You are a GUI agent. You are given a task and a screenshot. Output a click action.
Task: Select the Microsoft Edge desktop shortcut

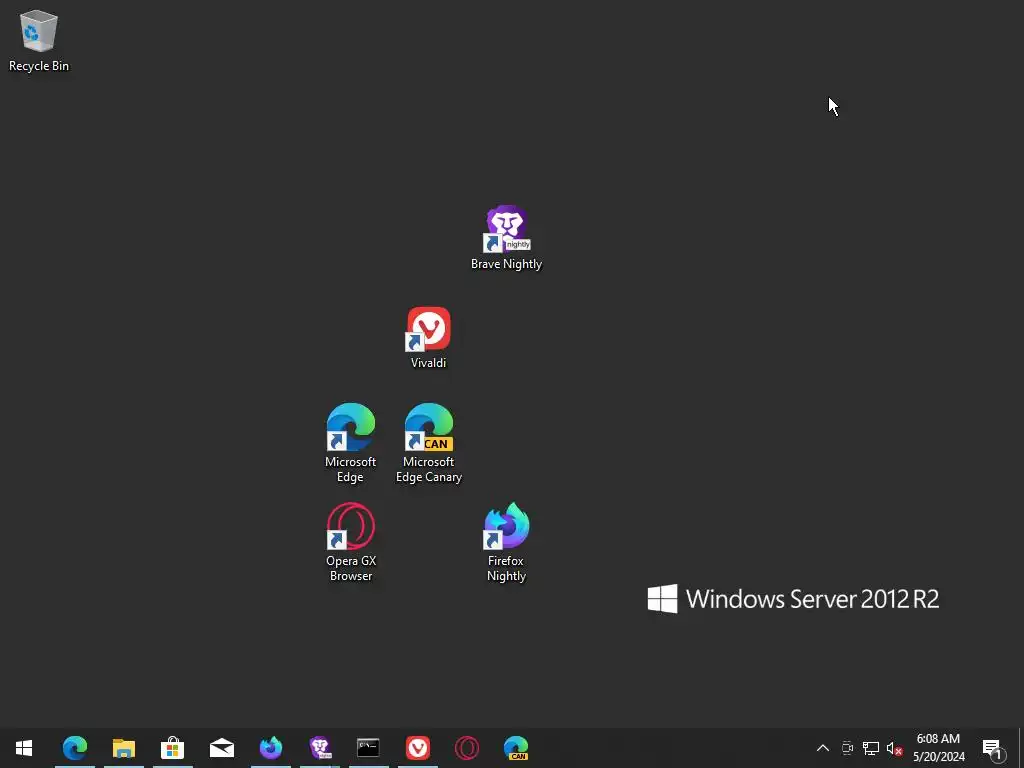[351, 443]
